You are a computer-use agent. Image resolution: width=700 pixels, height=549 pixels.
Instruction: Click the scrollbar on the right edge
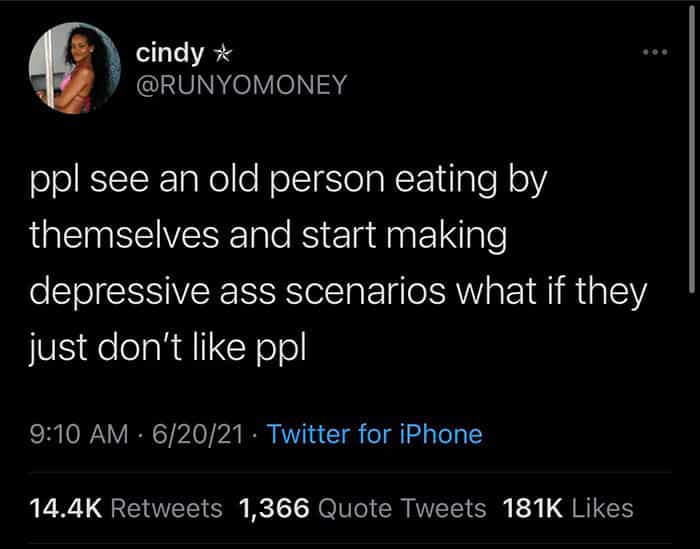(690, 100)
